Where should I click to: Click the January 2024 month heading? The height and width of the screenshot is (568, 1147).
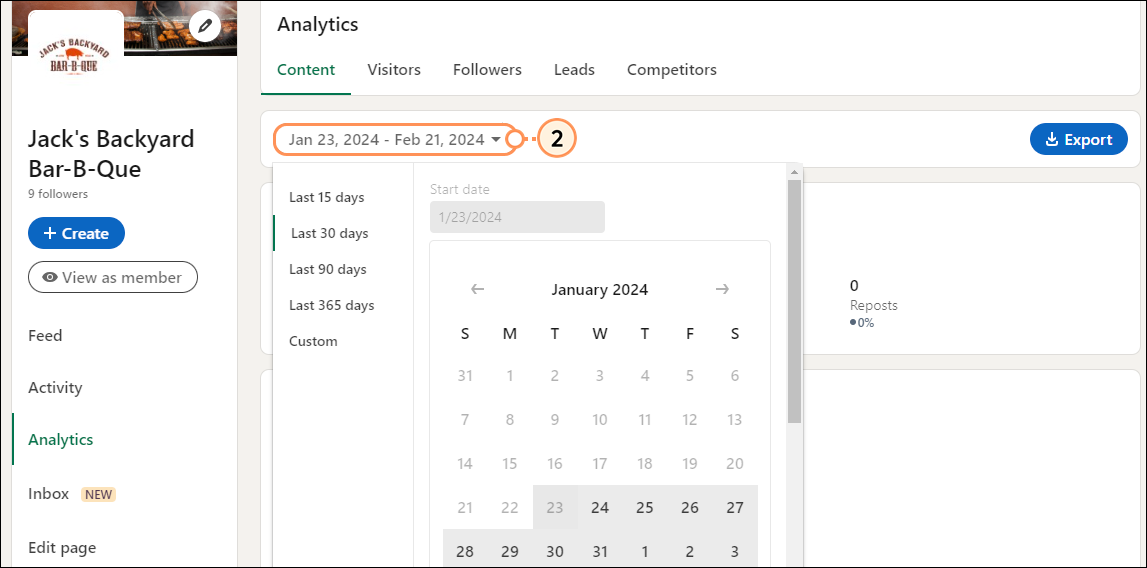[600, 289]
